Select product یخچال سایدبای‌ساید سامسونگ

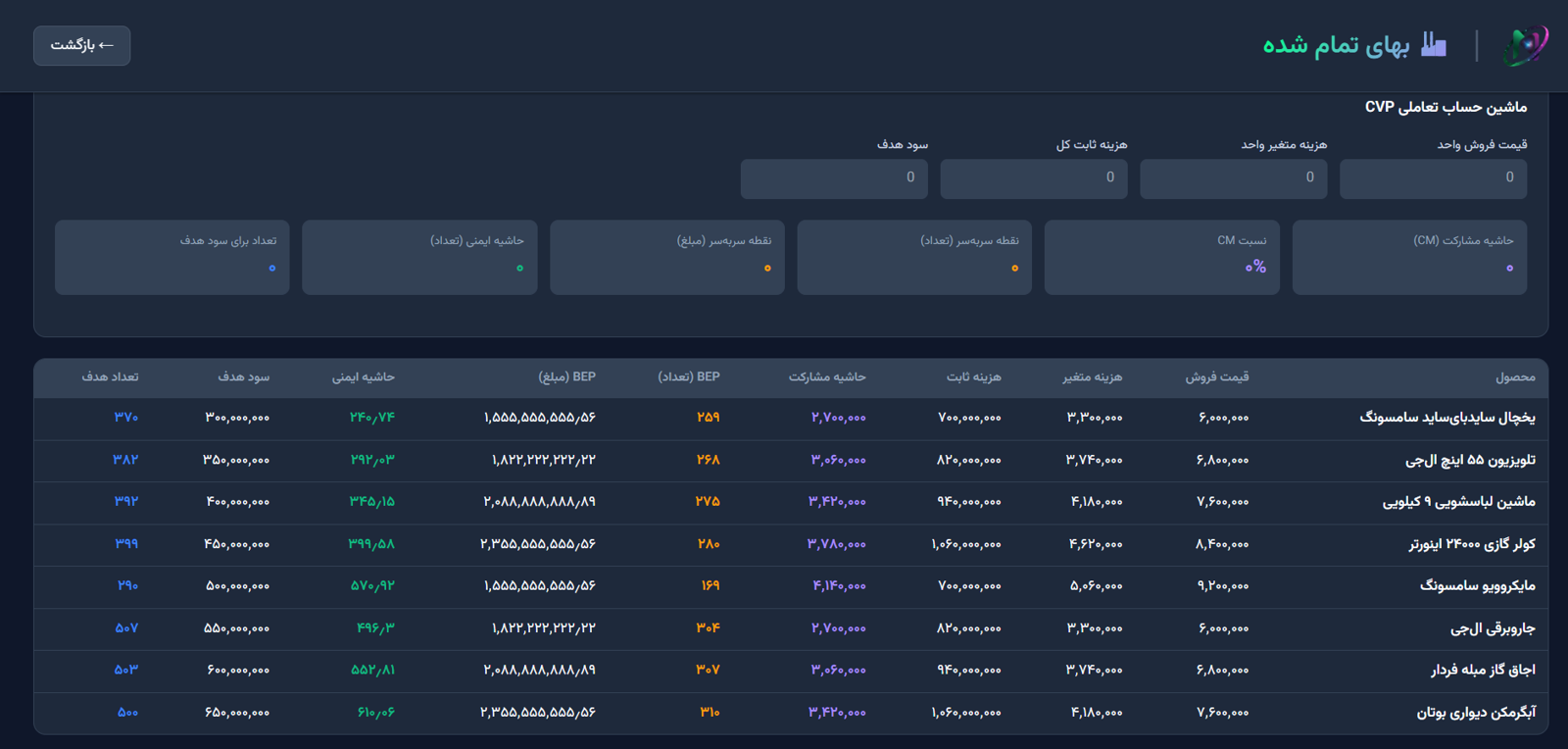point(1447,418)
